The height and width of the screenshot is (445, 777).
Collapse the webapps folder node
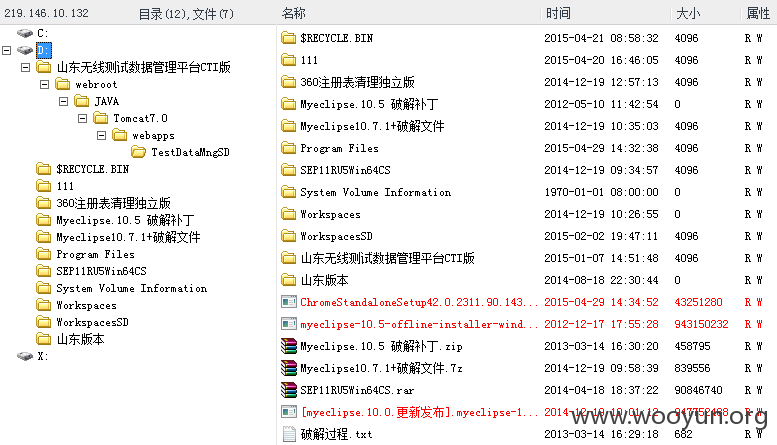click(x=102, y=135)
